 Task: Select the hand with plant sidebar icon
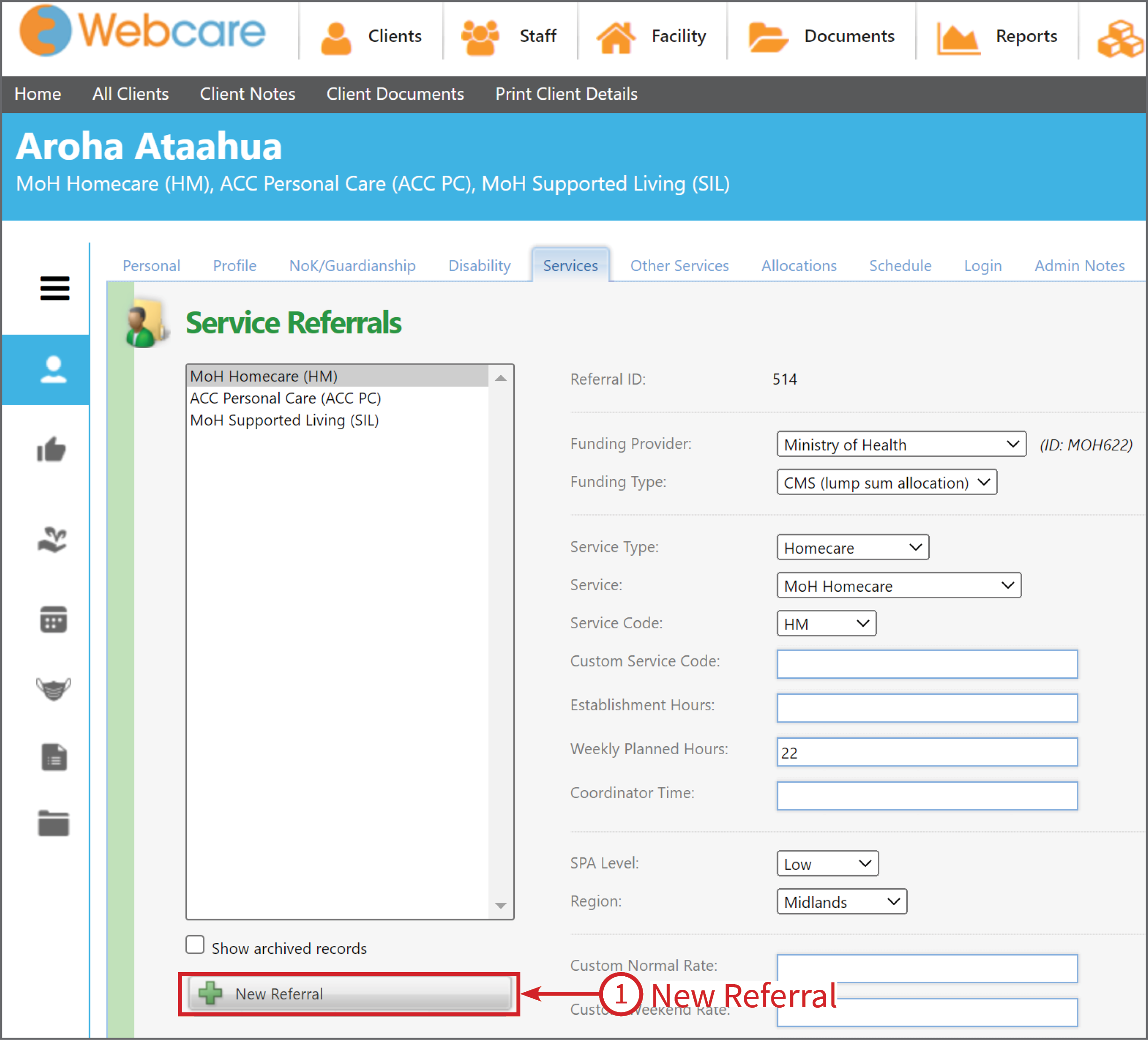pos(52,539)
